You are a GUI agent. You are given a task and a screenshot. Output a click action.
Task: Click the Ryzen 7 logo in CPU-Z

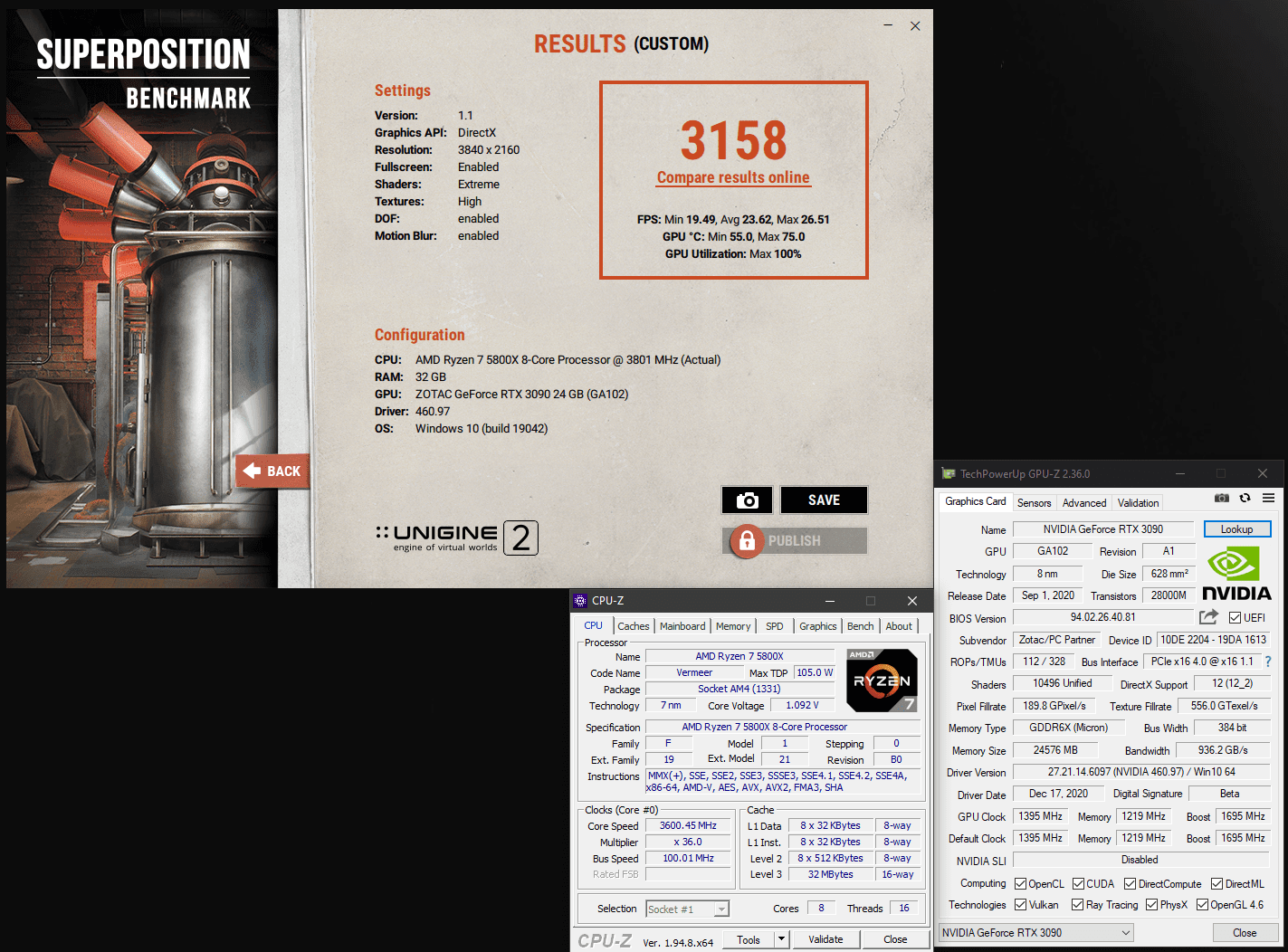coord(883,681)
